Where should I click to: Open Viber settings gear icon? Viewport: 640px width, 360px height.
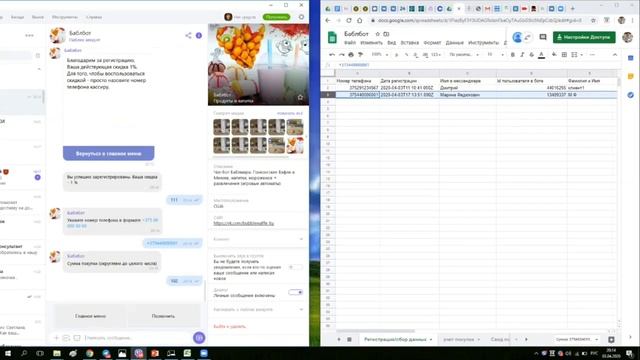(301, 17)
